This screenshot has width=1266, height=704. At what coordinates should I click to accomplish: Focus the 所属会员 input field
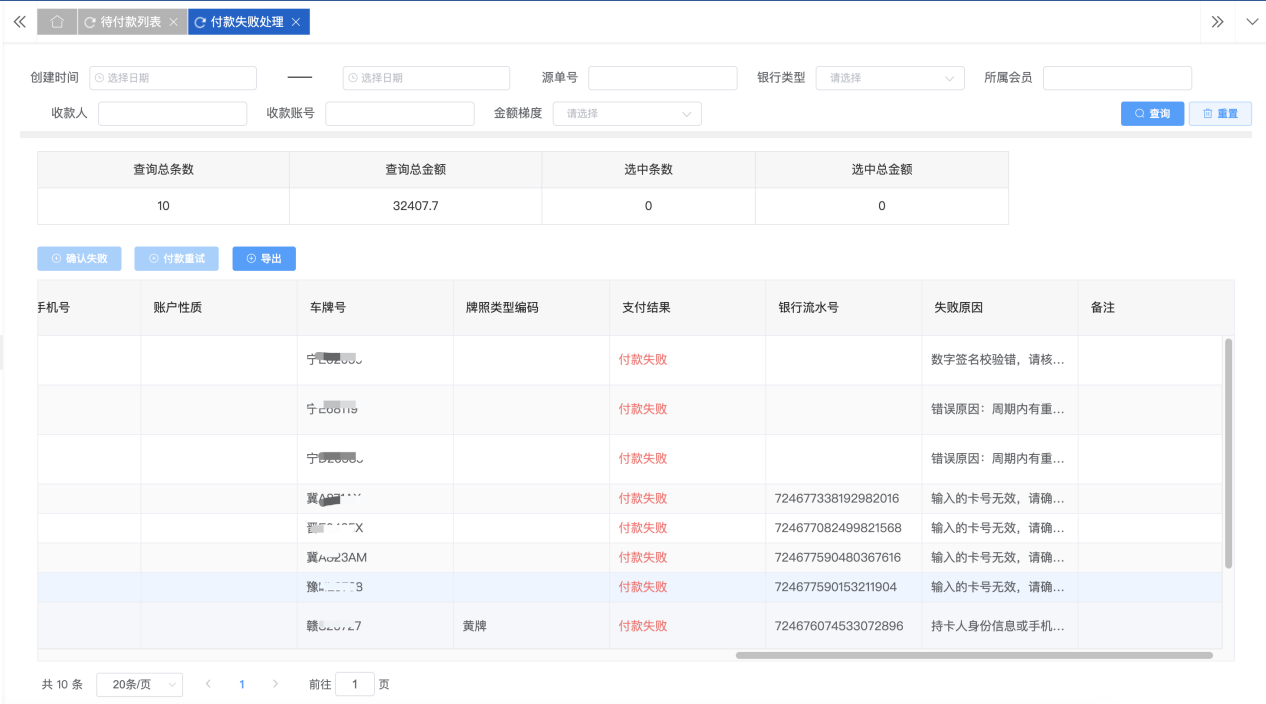click(x=1117, y=78)
